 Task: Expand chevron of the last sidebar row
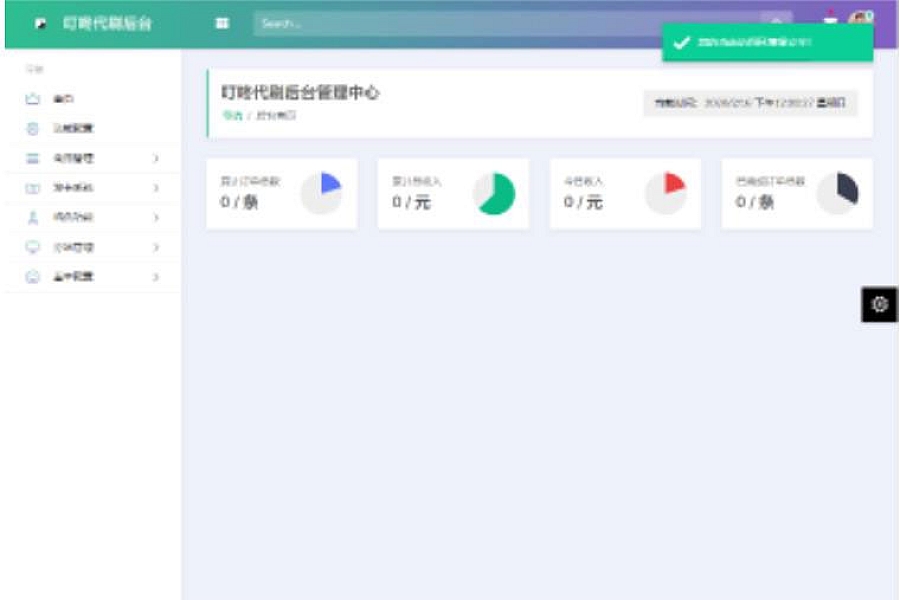coord(156,277)
